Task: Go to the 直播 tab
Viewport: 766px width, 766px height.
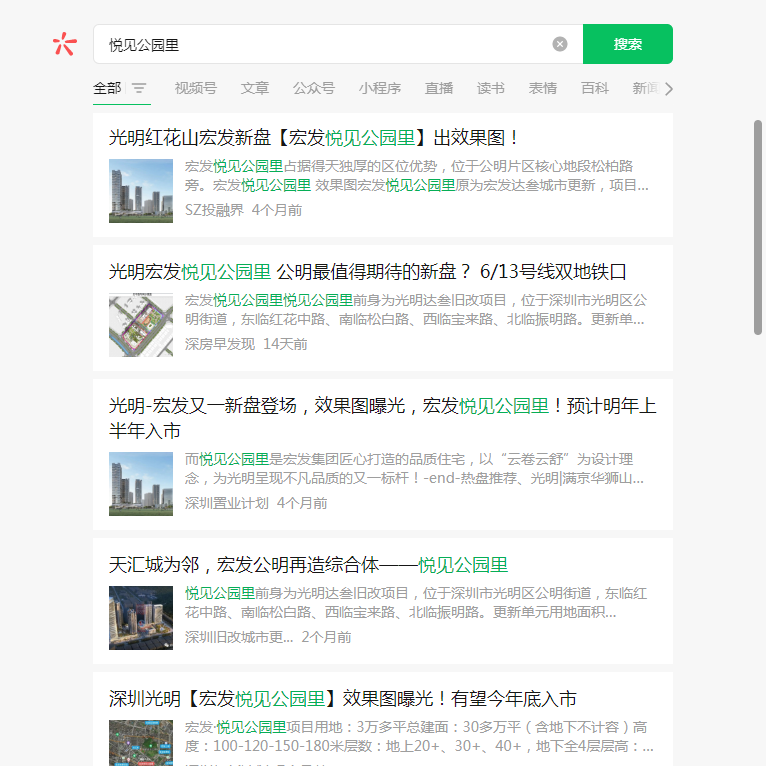Action: point(438,88)
